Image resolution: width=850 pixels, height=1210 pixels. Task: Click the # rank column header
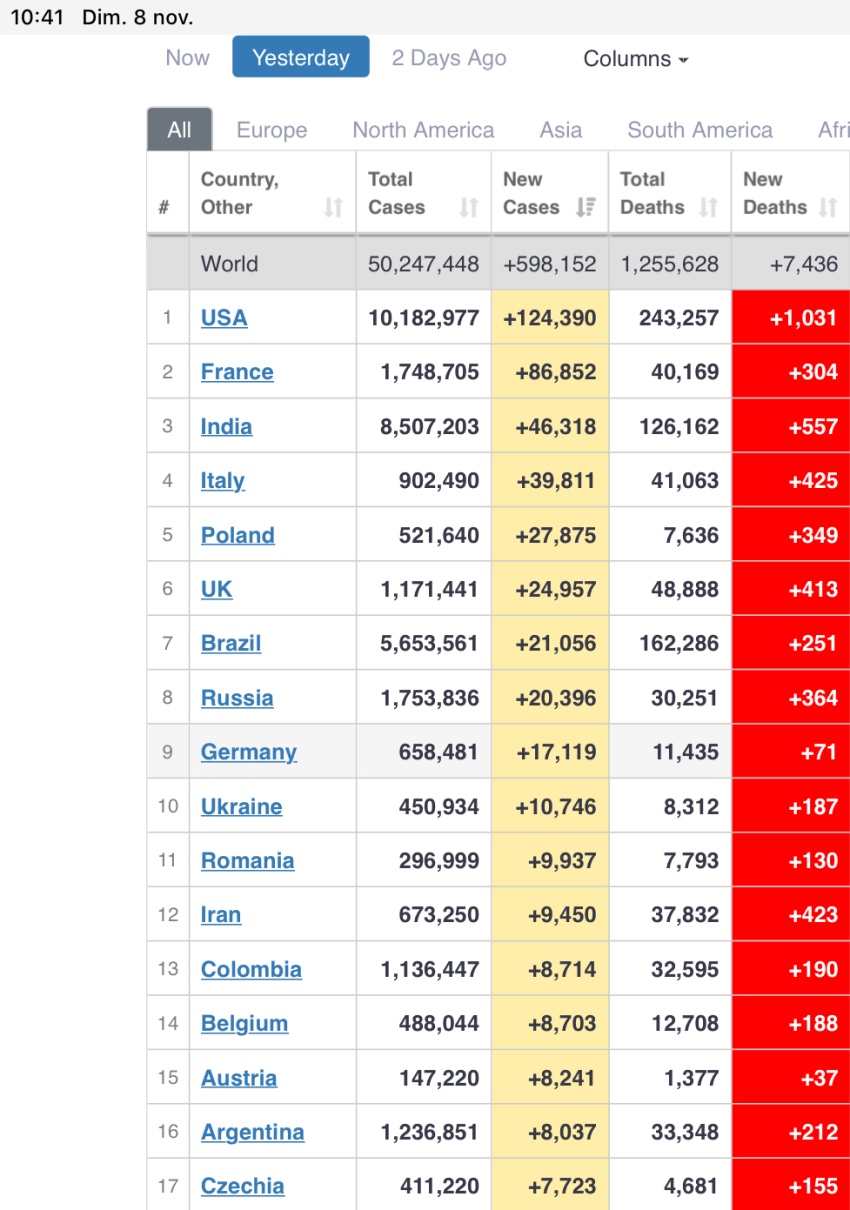[164, 207]
